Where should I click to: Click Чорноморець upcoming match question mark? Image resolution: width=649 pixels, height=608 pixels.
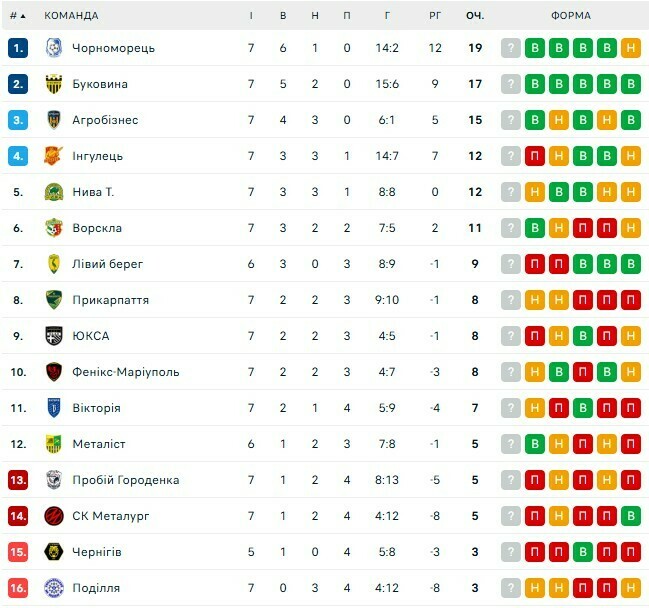(511, 48)
